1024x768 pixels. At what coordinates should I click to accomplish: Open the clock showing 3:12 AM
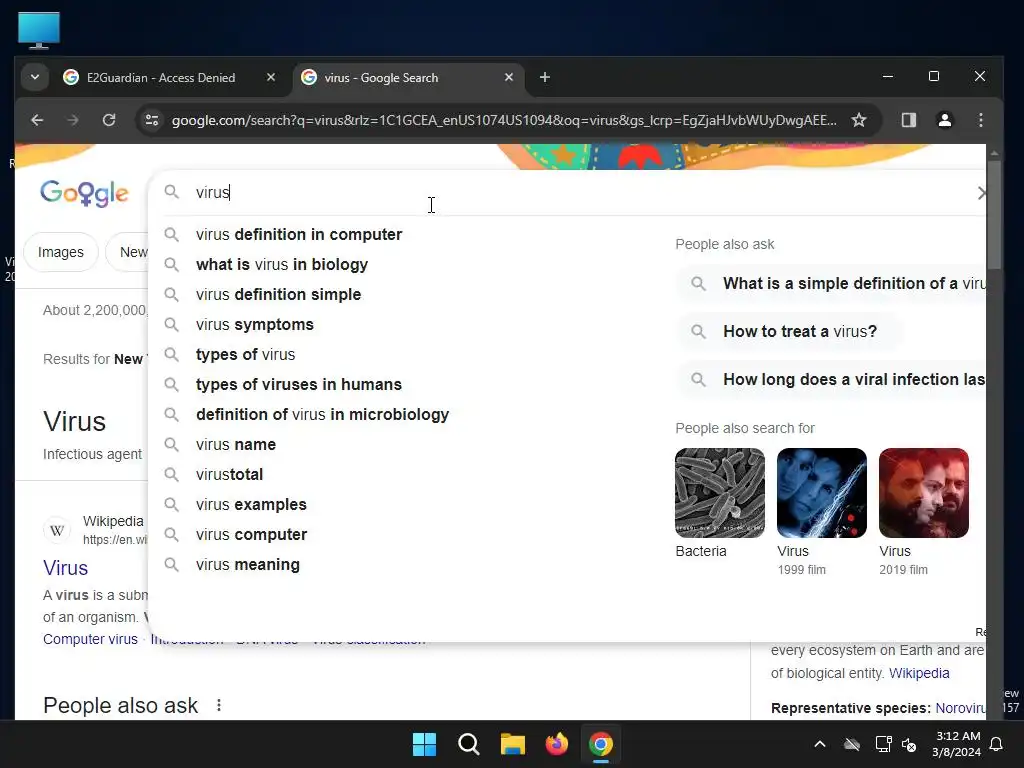click(x=956, y=744)
